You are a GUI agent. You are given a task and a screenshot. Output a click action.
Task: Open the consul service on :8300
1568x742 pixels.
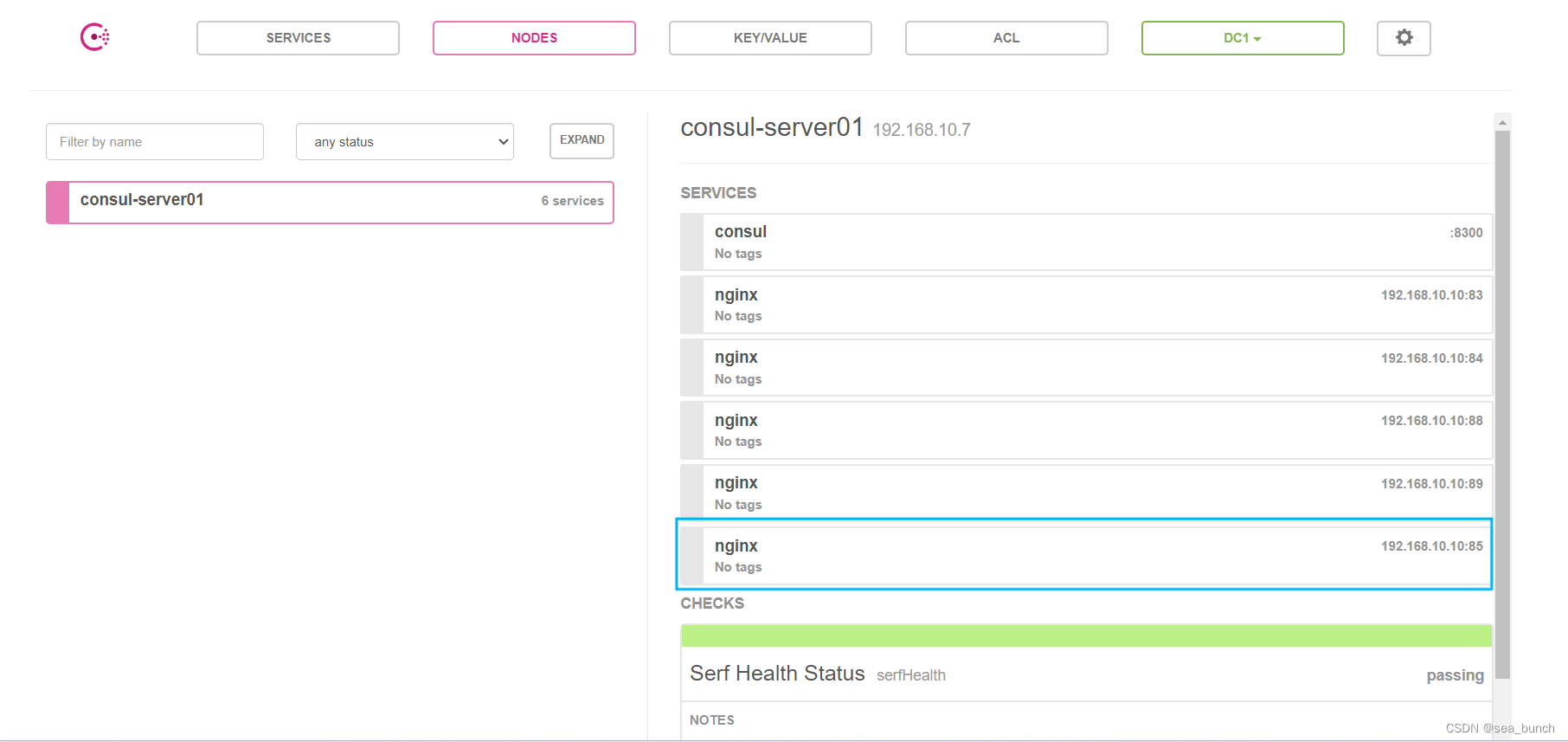click(1086, 242)
